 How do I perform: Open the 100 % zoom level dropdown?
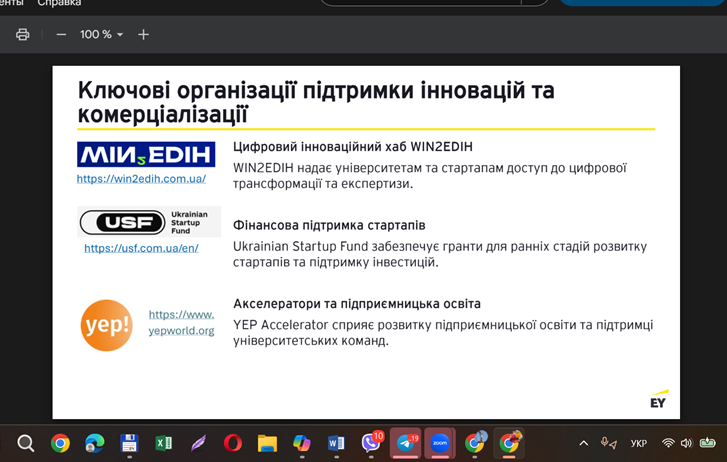click(x=101, y=34)
